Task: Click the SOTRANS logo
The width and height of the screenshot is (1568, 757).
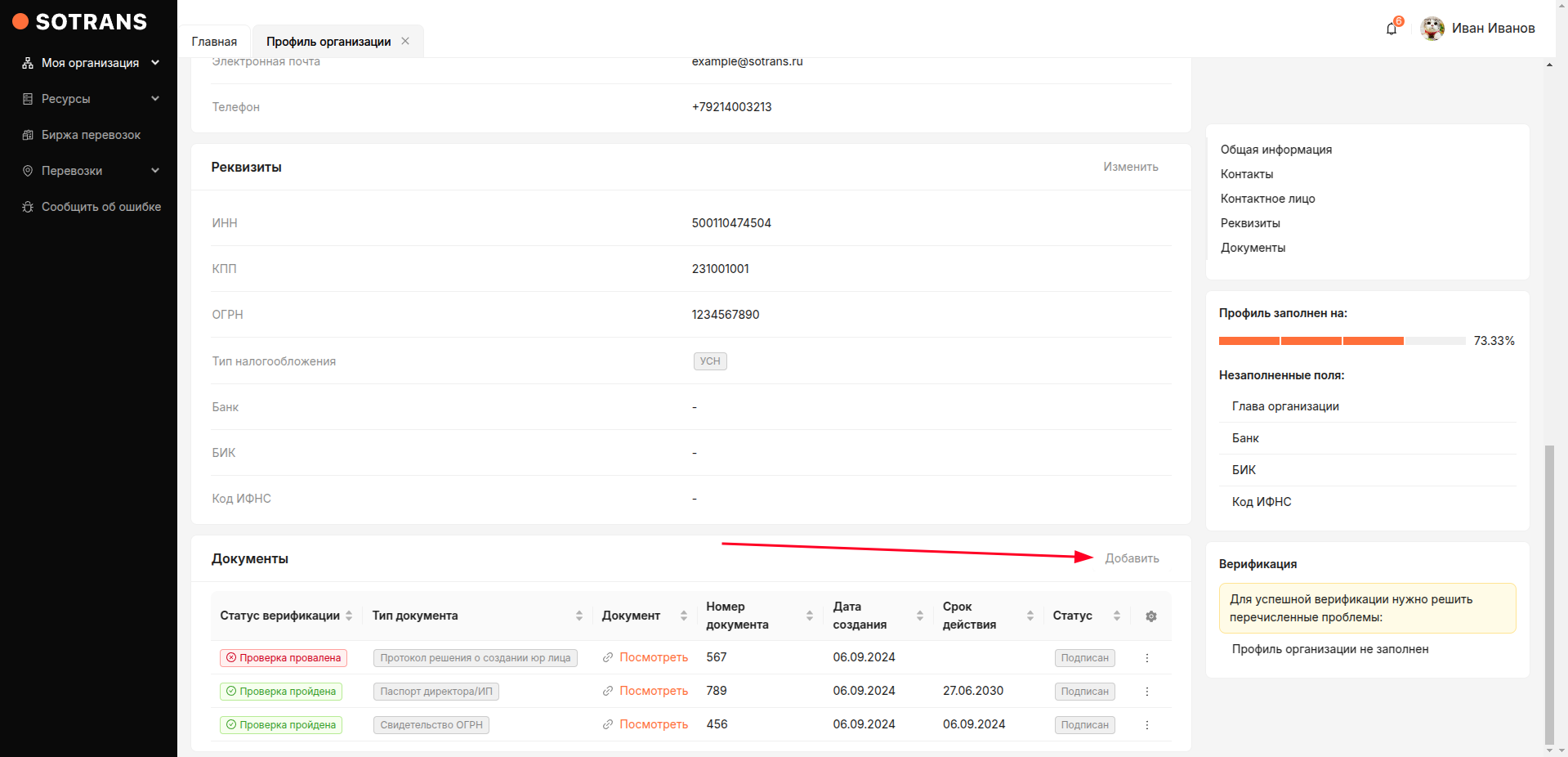Action: [x=80, y=22]
